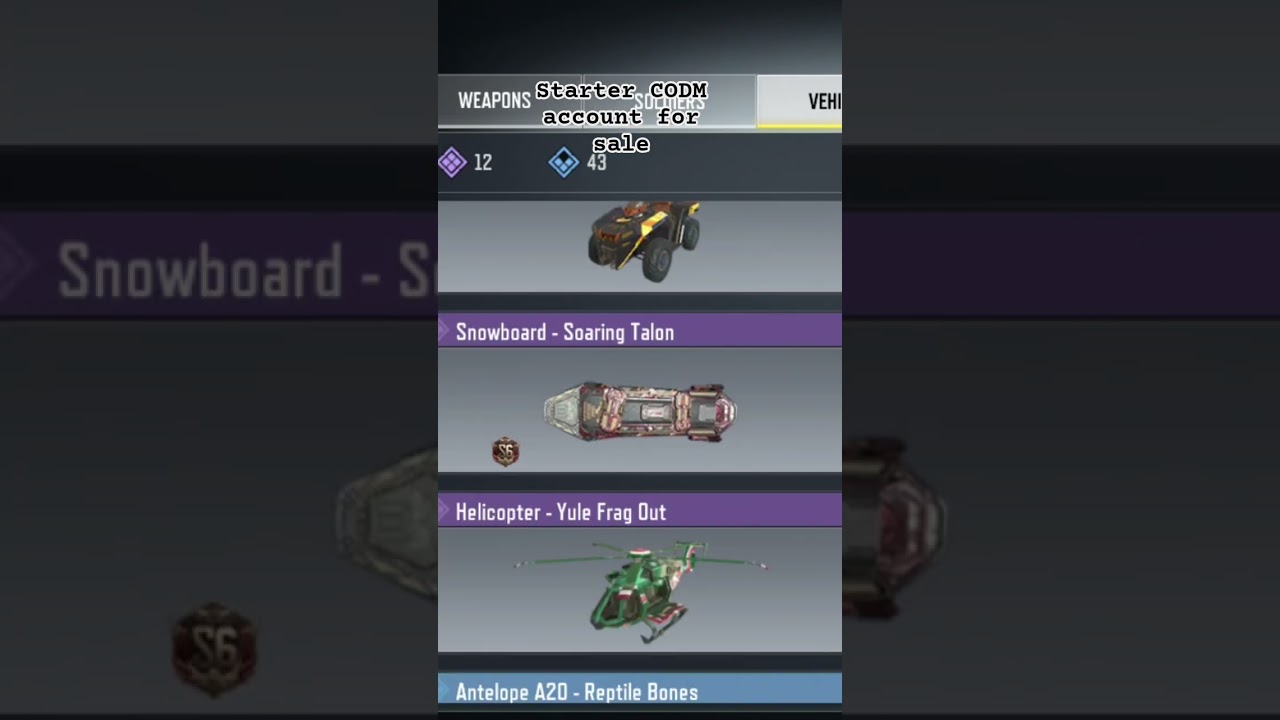
Task: Click the blurred Snowboard text in left background
Action: 200,271
